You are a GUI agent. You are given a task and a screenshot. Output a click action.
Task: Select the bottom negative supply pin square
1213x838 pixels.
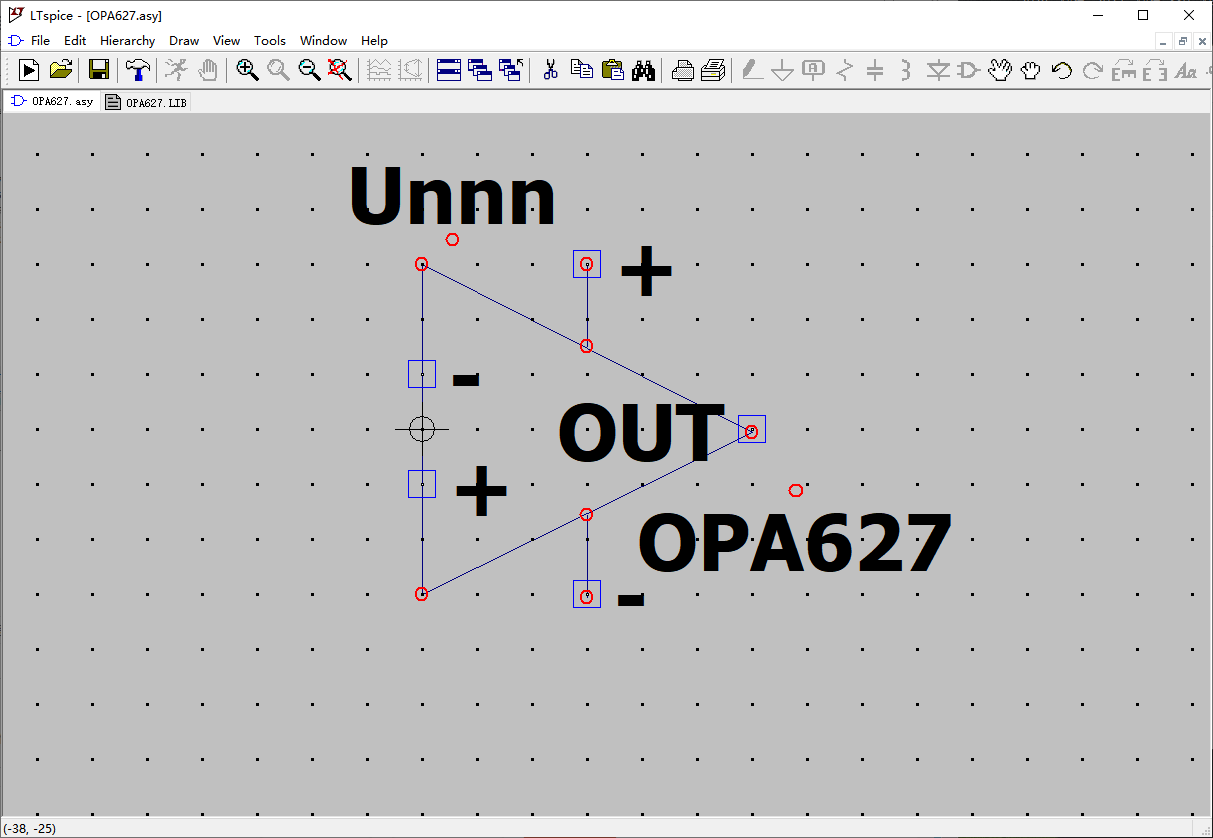pyautogui.click(x=587, y=594)
